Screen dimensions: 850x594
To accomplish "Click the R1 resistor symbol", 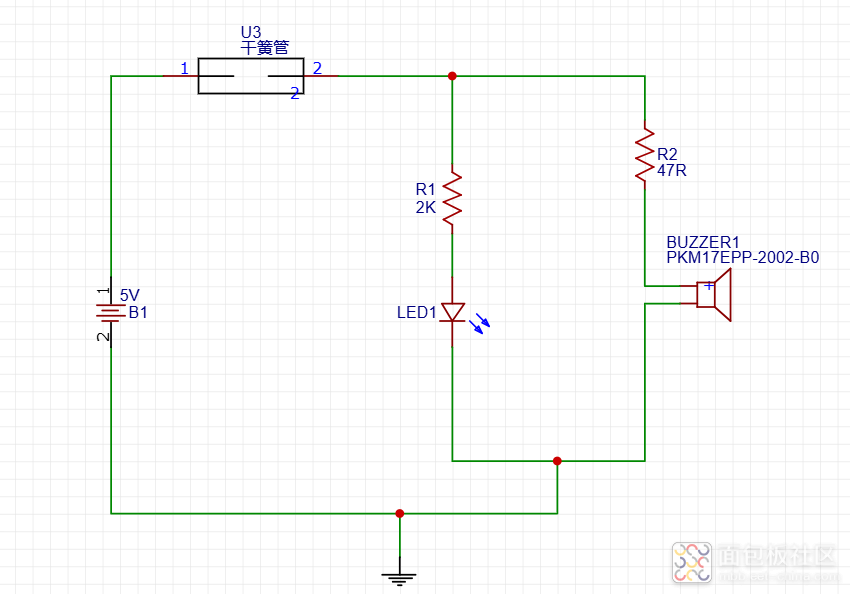I will pos(452,196).
